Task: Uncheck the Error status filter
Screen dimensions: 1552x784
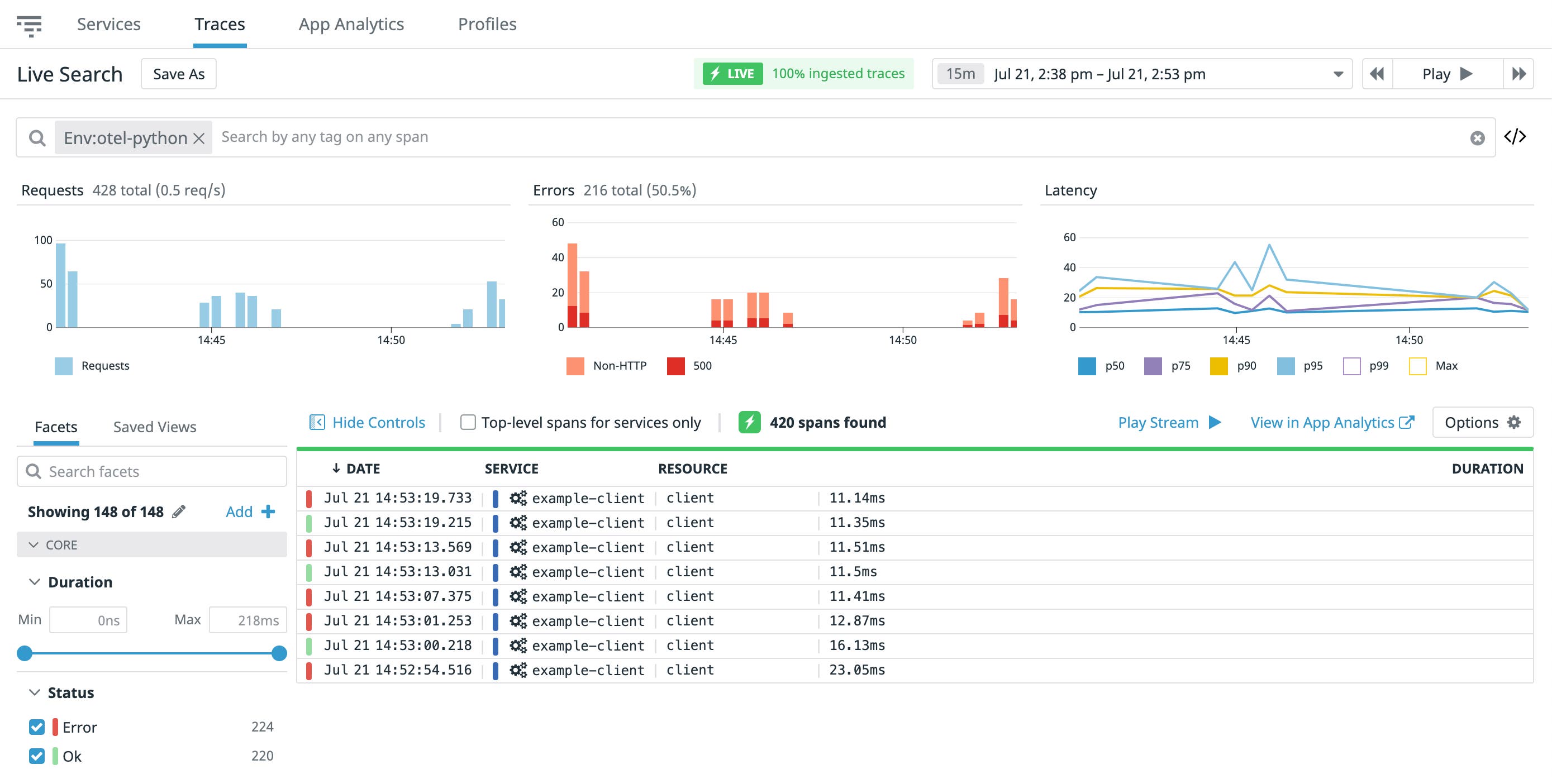Action: [36, 727]
